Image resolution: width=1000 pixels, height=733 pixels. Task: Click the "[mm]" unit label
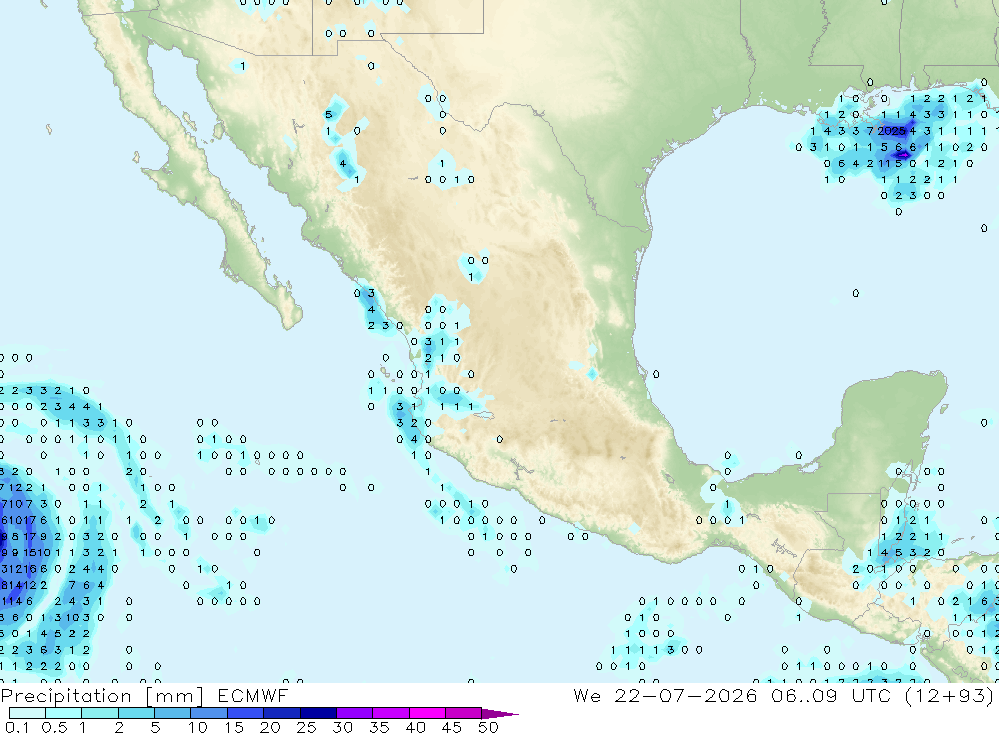pyautogui.click(x=175, y=696)
